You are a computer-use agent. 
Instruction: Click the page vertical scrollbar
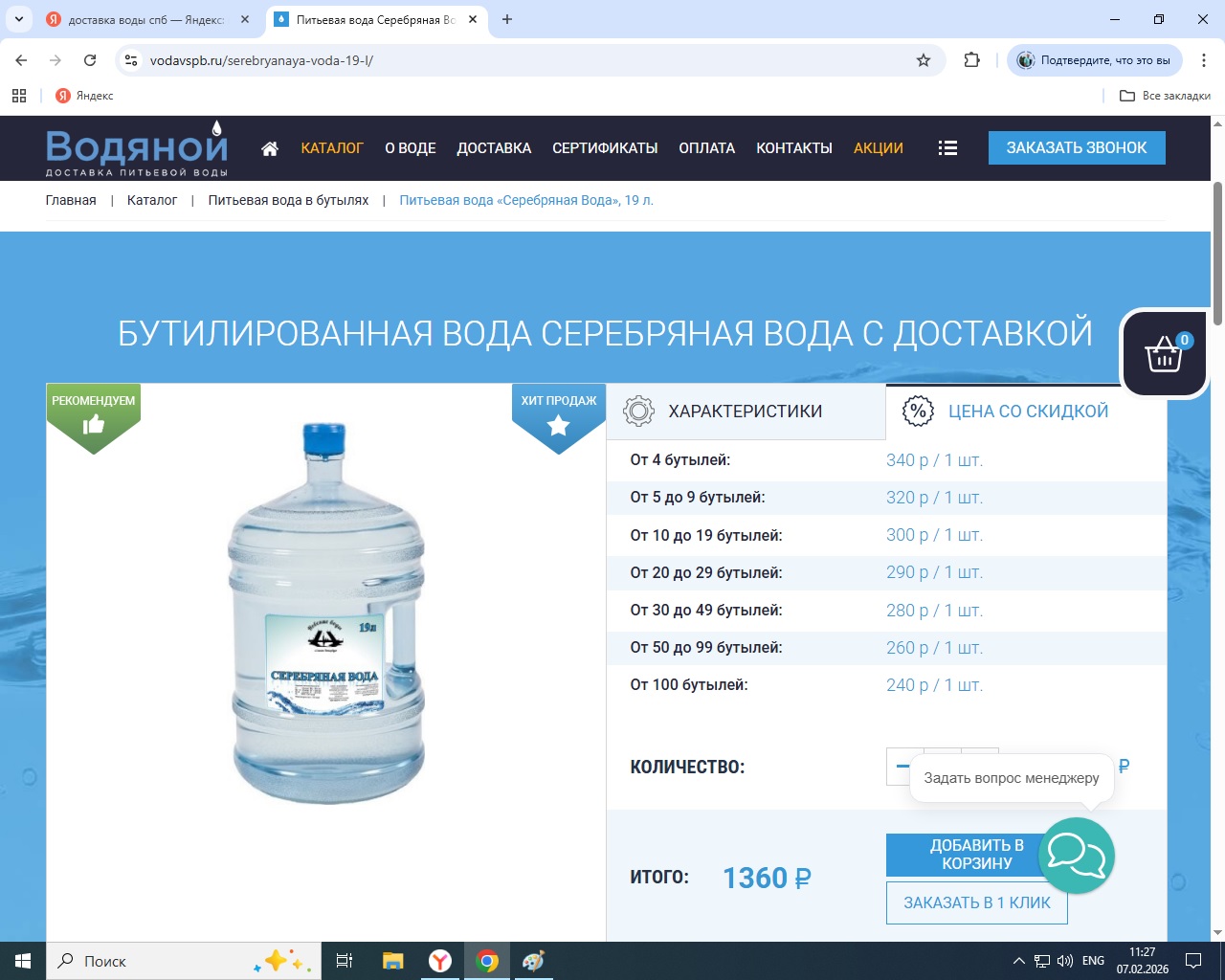pos(1218,254)
